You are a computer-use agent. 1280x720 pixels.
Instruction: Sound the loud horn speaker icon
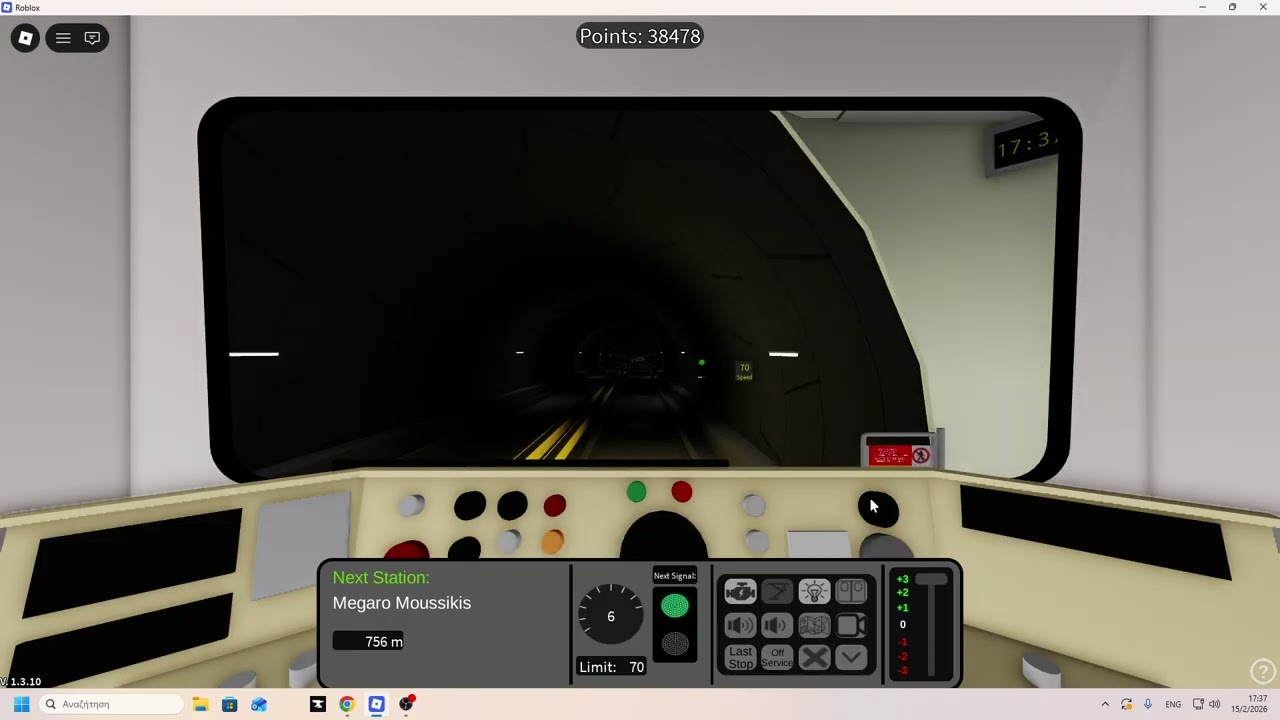[740, 625]
